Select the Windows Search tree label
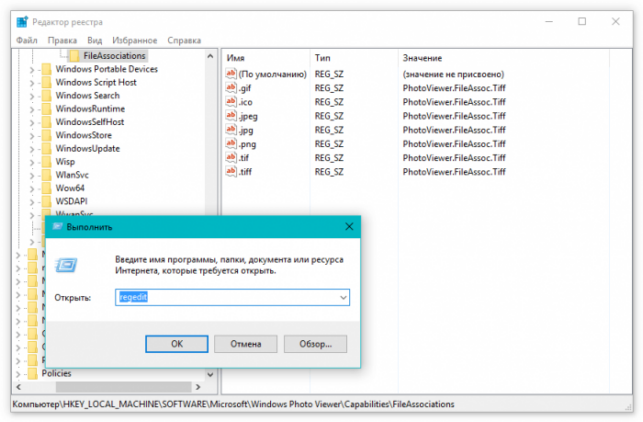This screenshot has width=643, height=422. (88, 96)
